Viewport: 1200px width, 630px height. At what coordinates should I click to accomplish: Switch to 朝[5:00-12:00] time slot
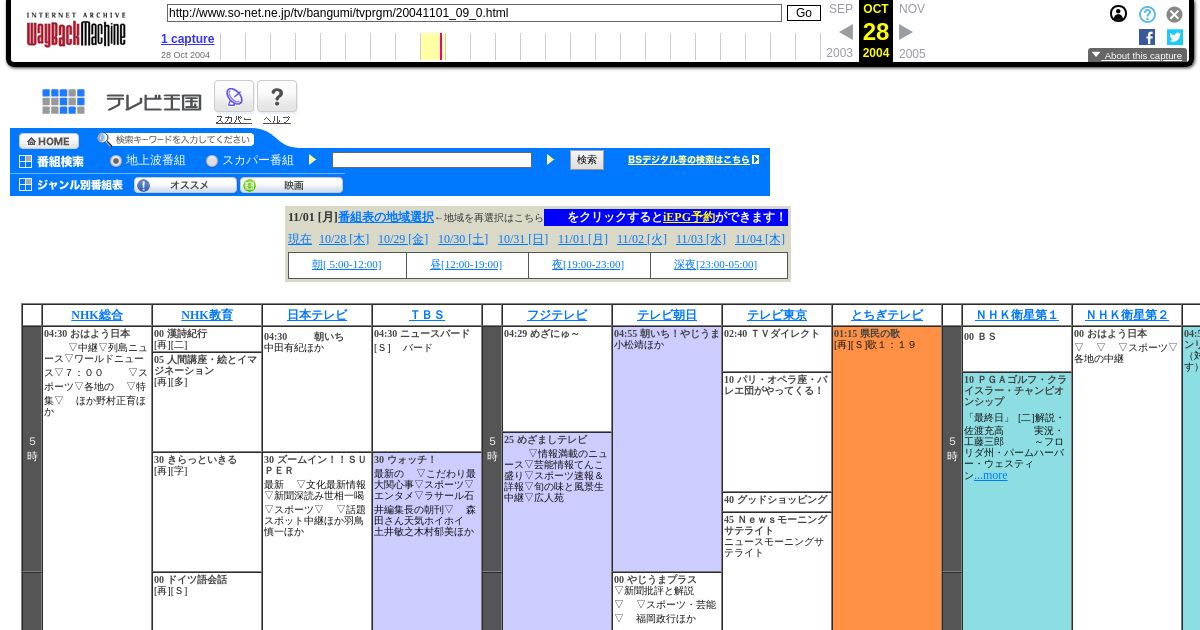346,265
